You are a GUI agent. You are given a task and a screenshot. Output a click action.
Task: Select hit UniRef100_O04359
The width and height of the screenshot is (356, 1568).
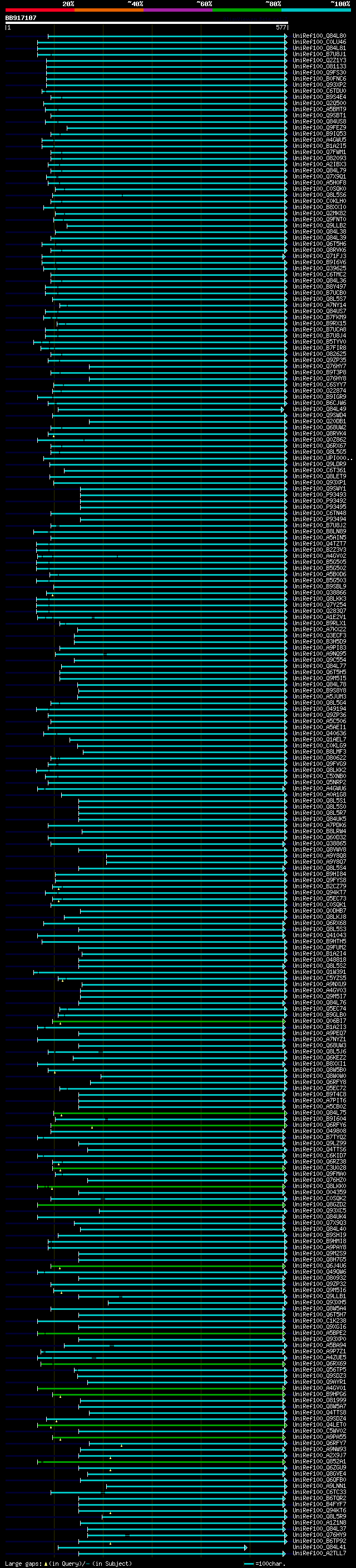click(x=319, y=1192)
